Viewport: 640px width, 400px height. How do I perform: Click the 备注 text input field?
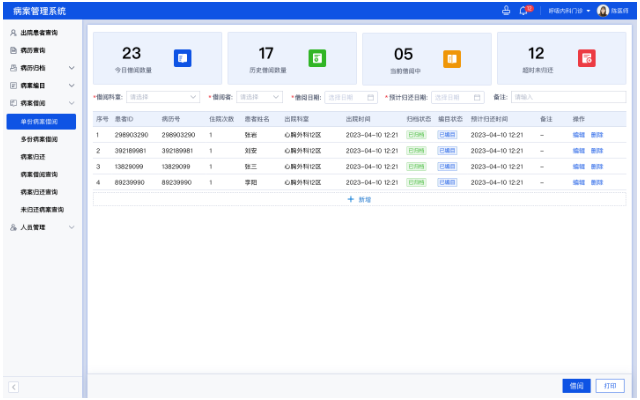[568, 97]
